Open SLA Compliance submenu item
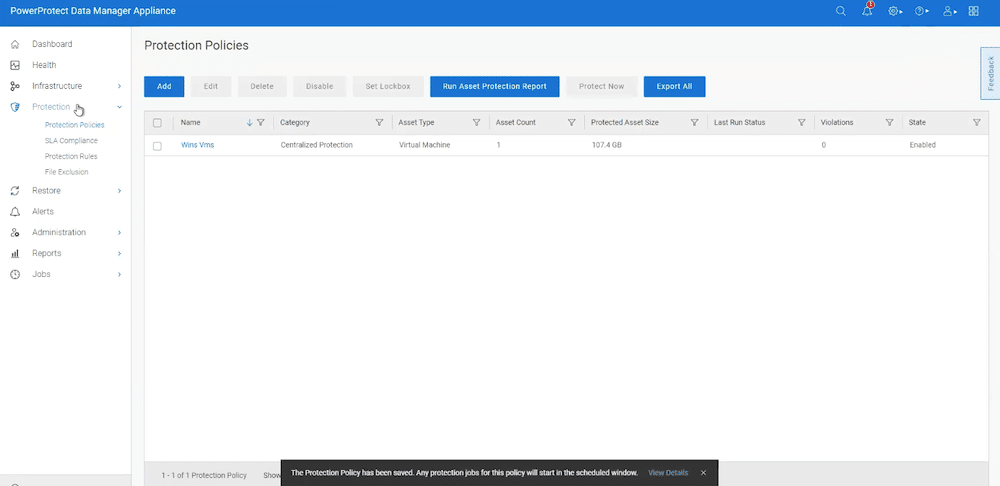Viewport: 1000px width, 486px height. 71,140
